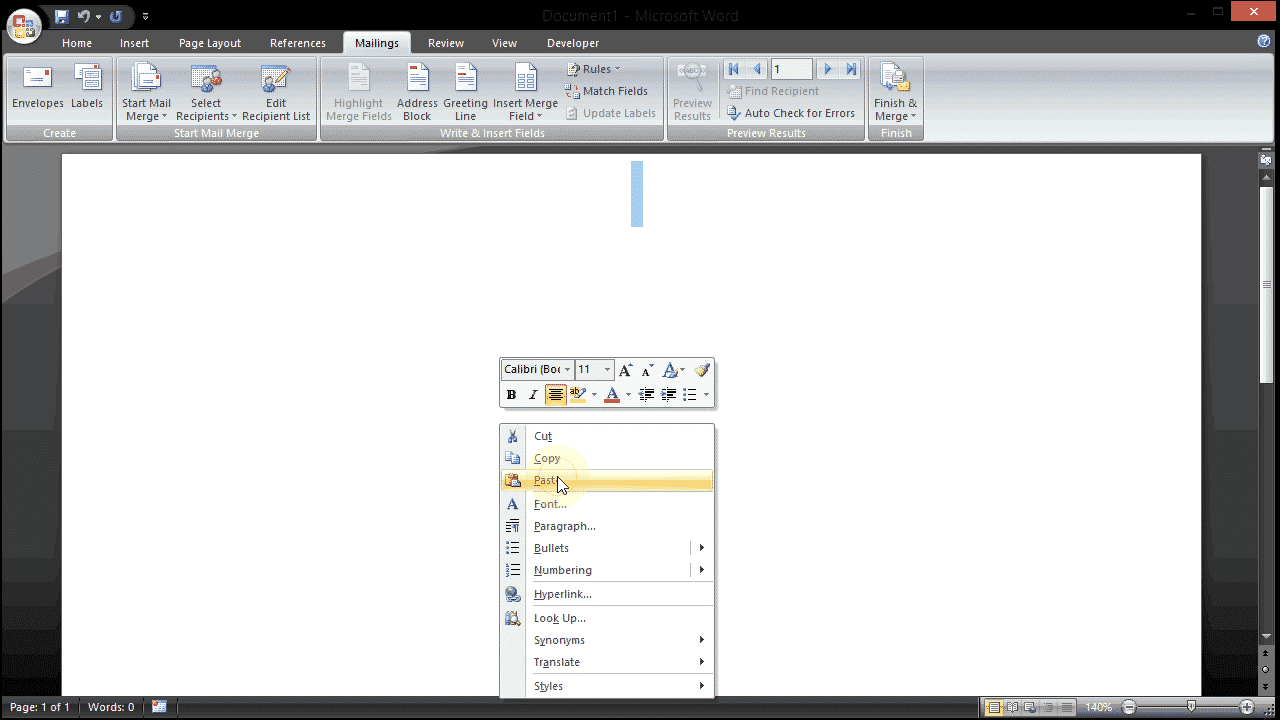Open the Labels tool
The image size is (1280, 720).
[87, 86]
